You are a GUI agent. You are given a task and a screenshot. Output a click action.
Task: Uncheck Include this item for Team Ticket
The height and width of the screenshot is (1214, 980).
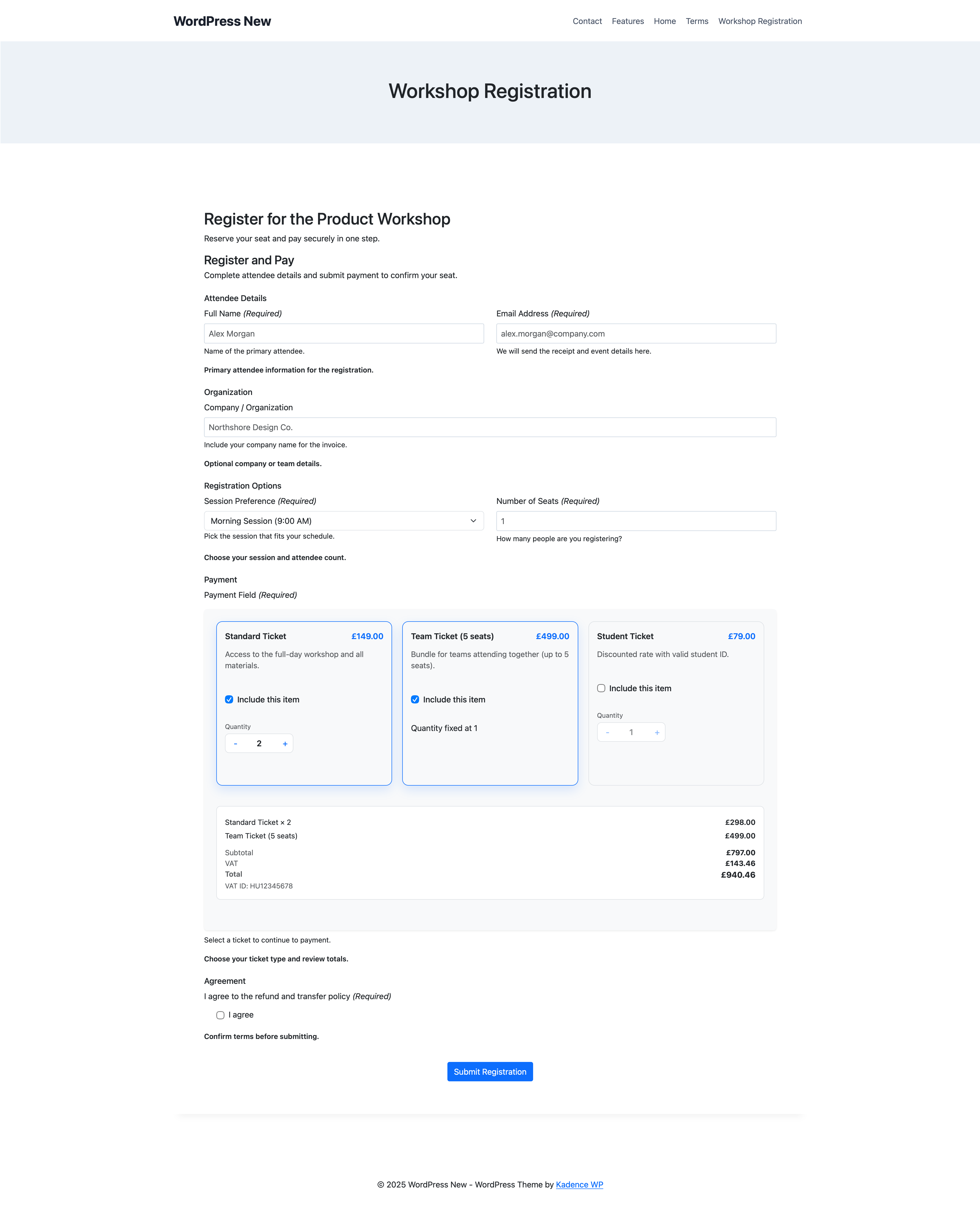click(415, 699)
